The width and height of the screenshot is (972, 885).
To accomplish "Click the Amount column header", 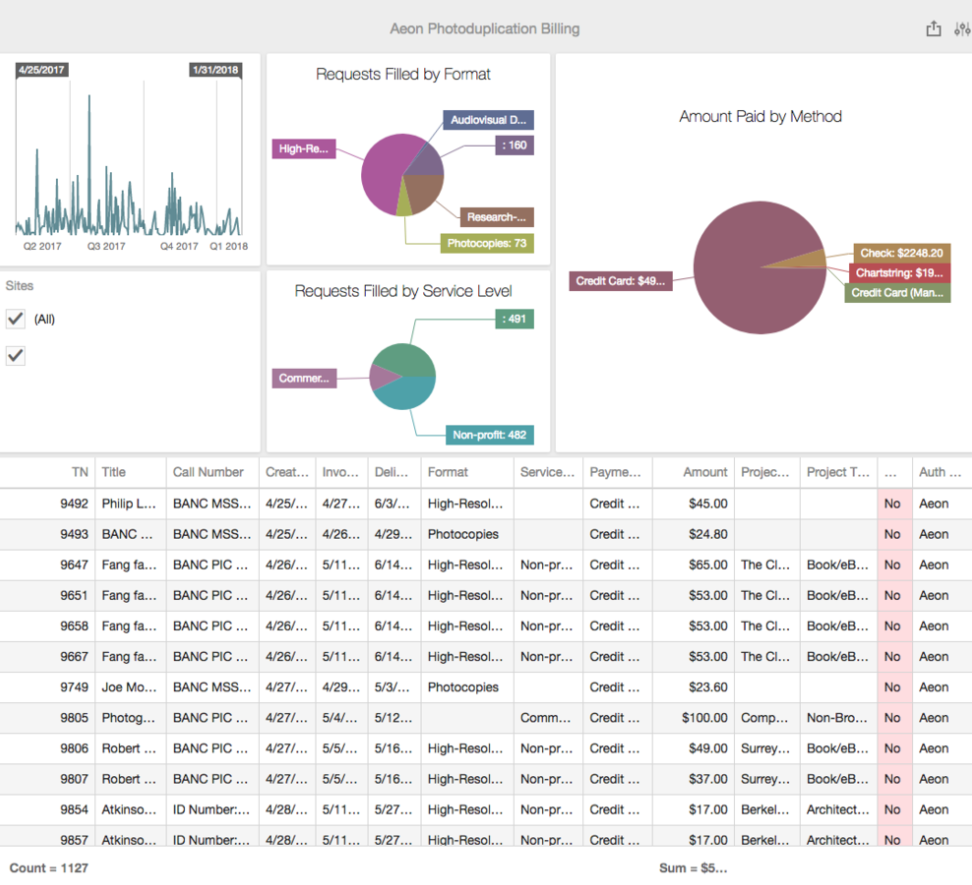I will click(x=705, y=472).
